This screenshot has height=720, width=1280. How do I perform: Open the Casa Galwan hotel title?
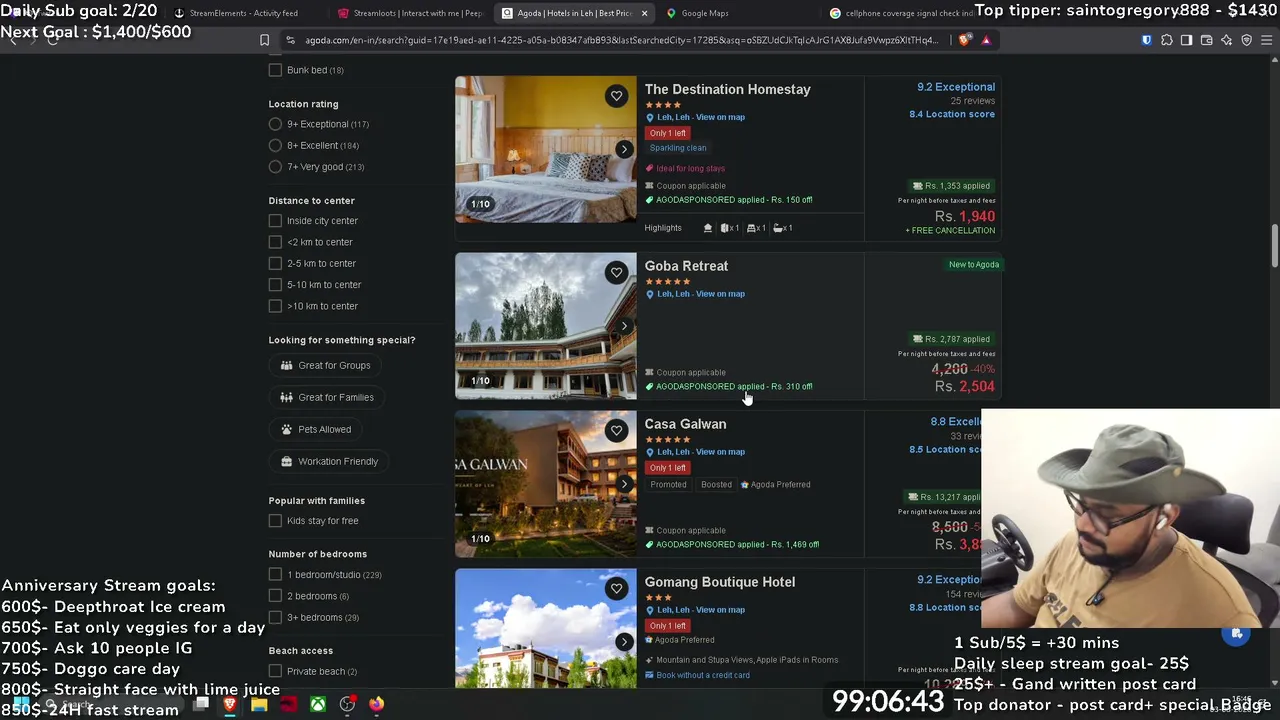point(685,424)
